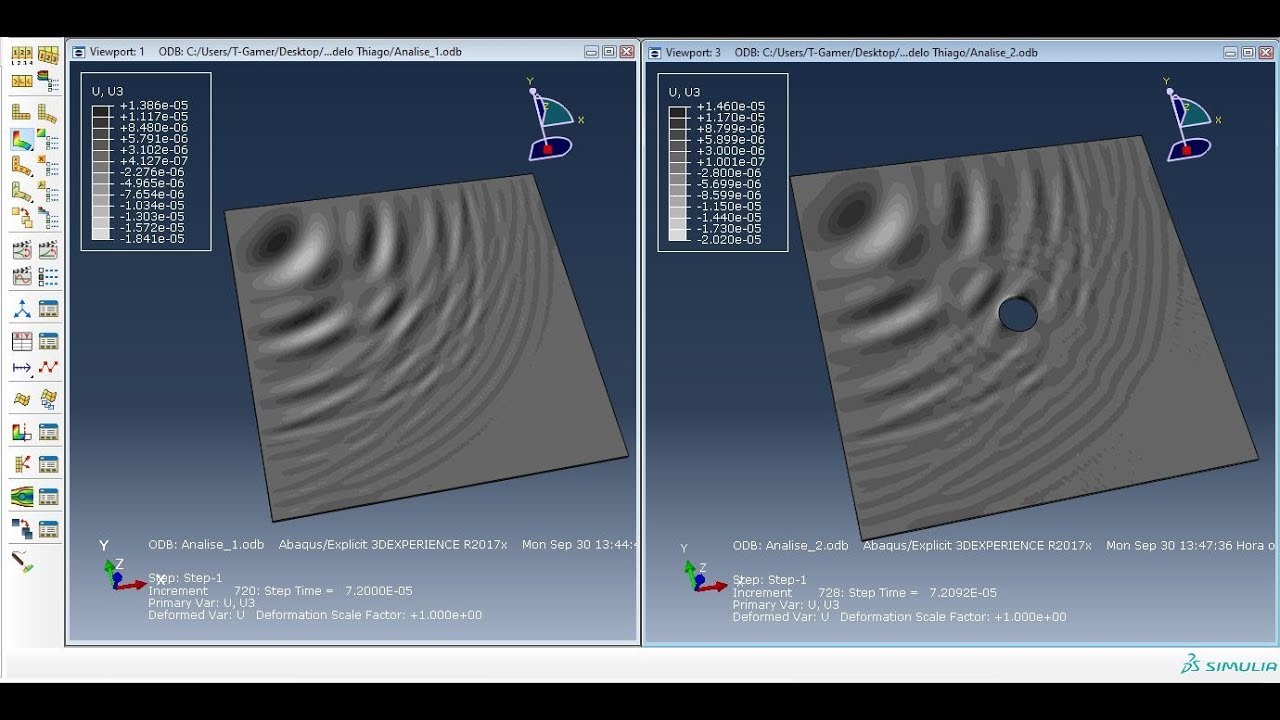Open Contour Options beside the contour plot tool
Screen dimensions: 1280x720
47,139
